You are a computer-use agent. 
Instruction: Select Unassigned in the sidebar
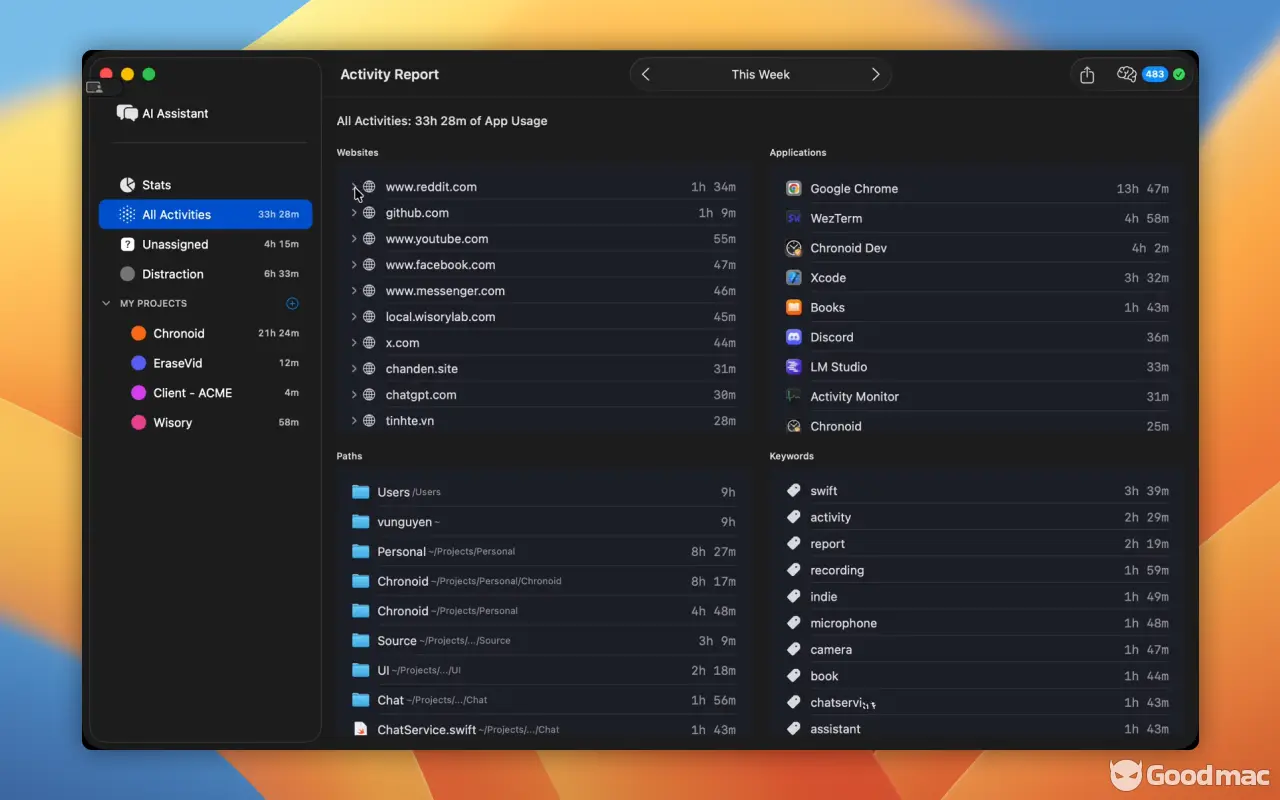tap(175, 244)
